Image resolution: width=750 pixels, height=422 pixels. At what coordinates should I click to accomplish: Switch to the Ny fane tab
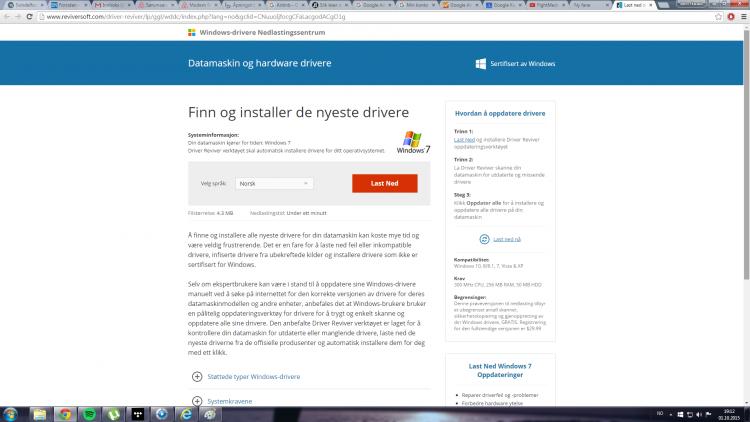(590, 5)
